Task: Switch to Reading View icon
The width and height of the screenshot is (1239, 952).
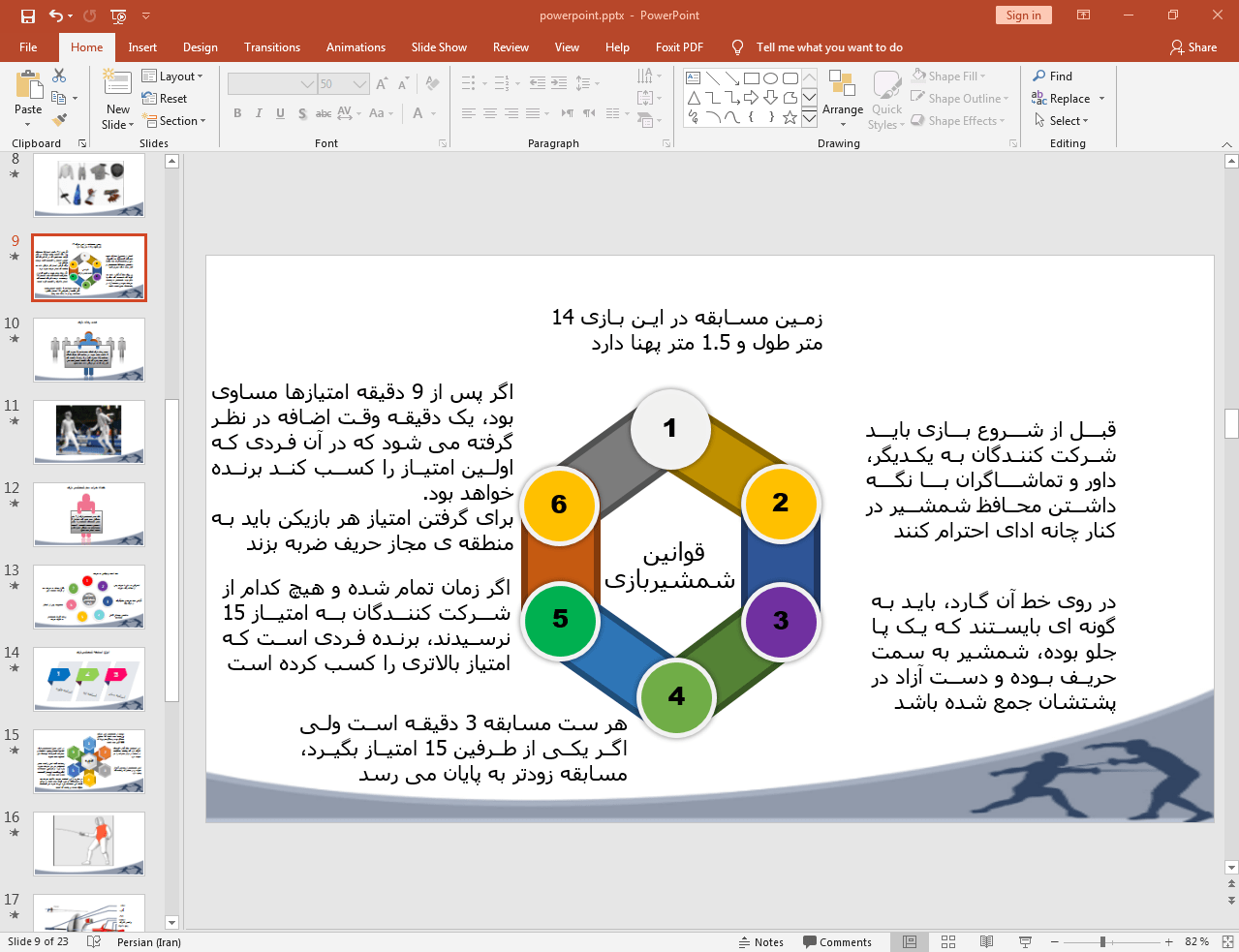Action: (x=986, y=941)
